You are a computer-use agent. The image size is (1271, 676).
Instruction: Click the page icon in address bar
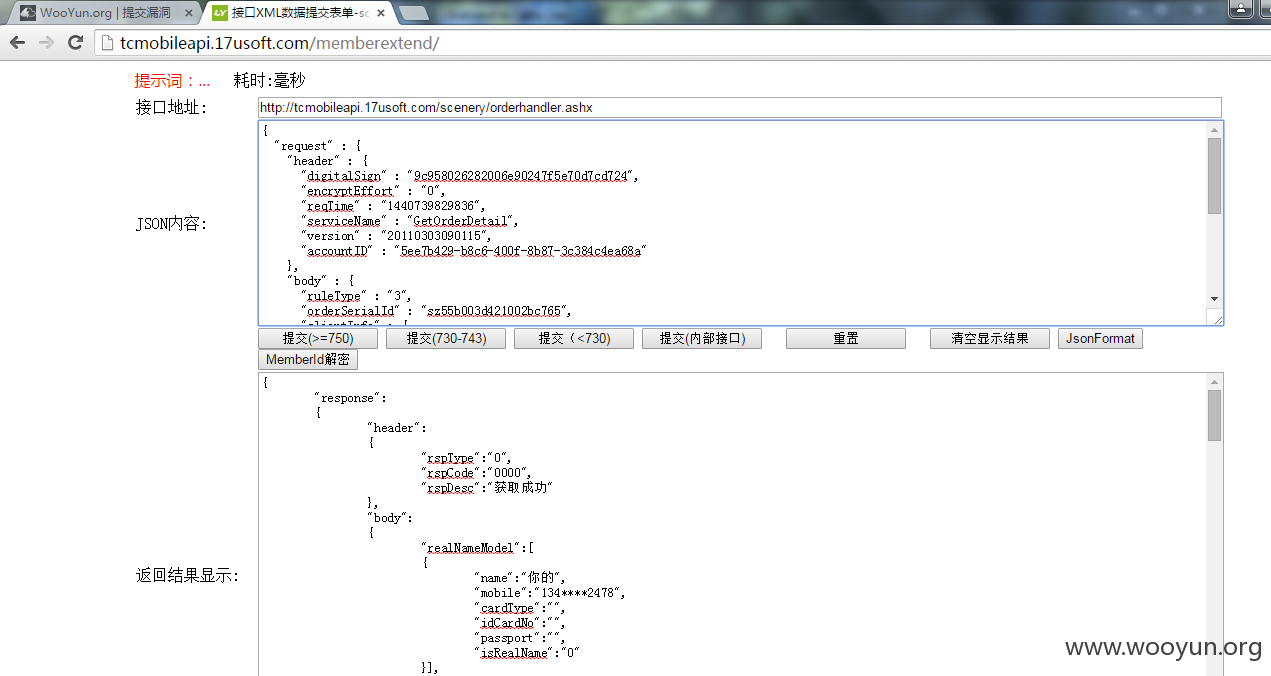108,43
